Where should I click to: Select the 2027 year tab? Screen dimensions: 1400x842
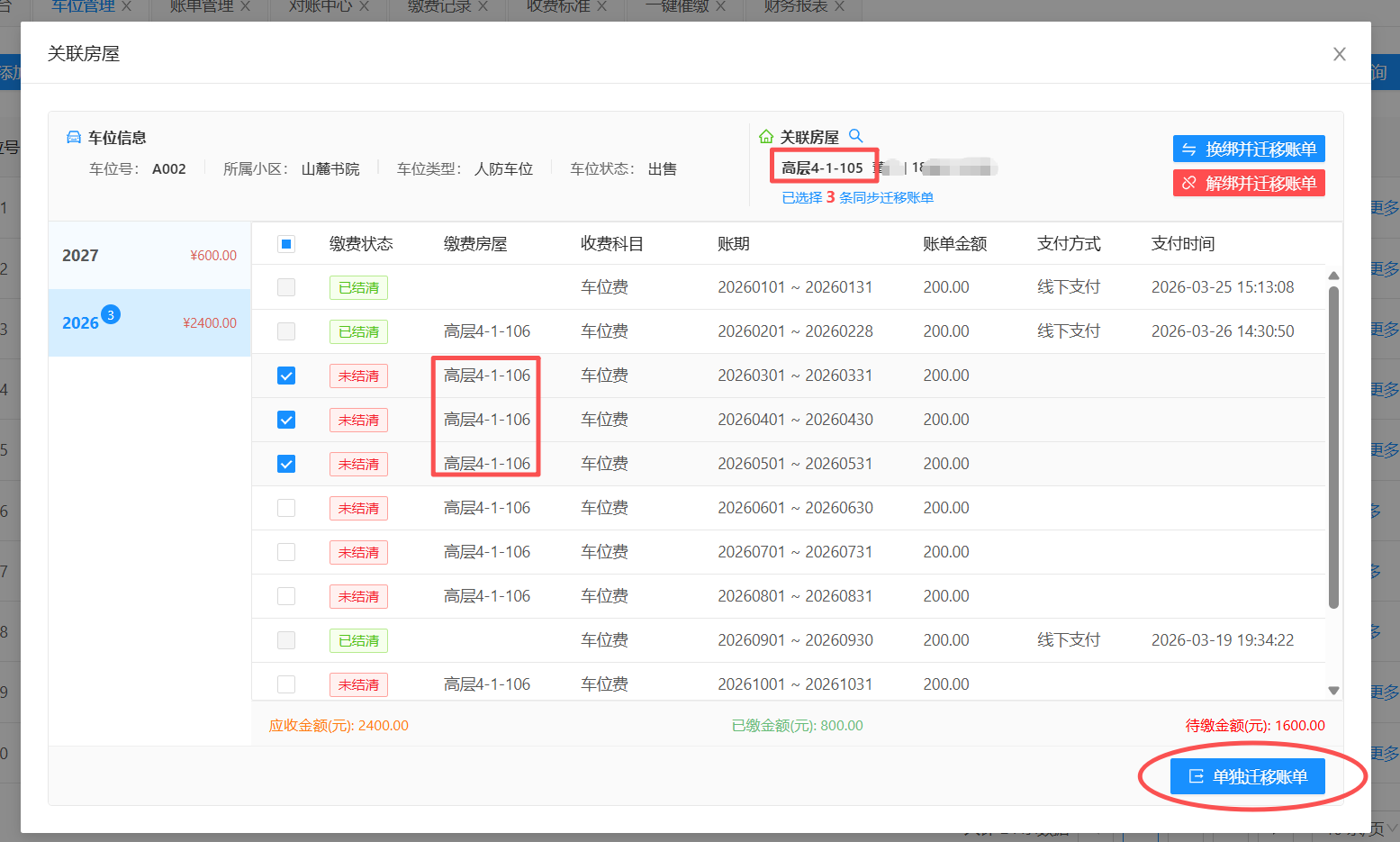[x=149, y=256]
